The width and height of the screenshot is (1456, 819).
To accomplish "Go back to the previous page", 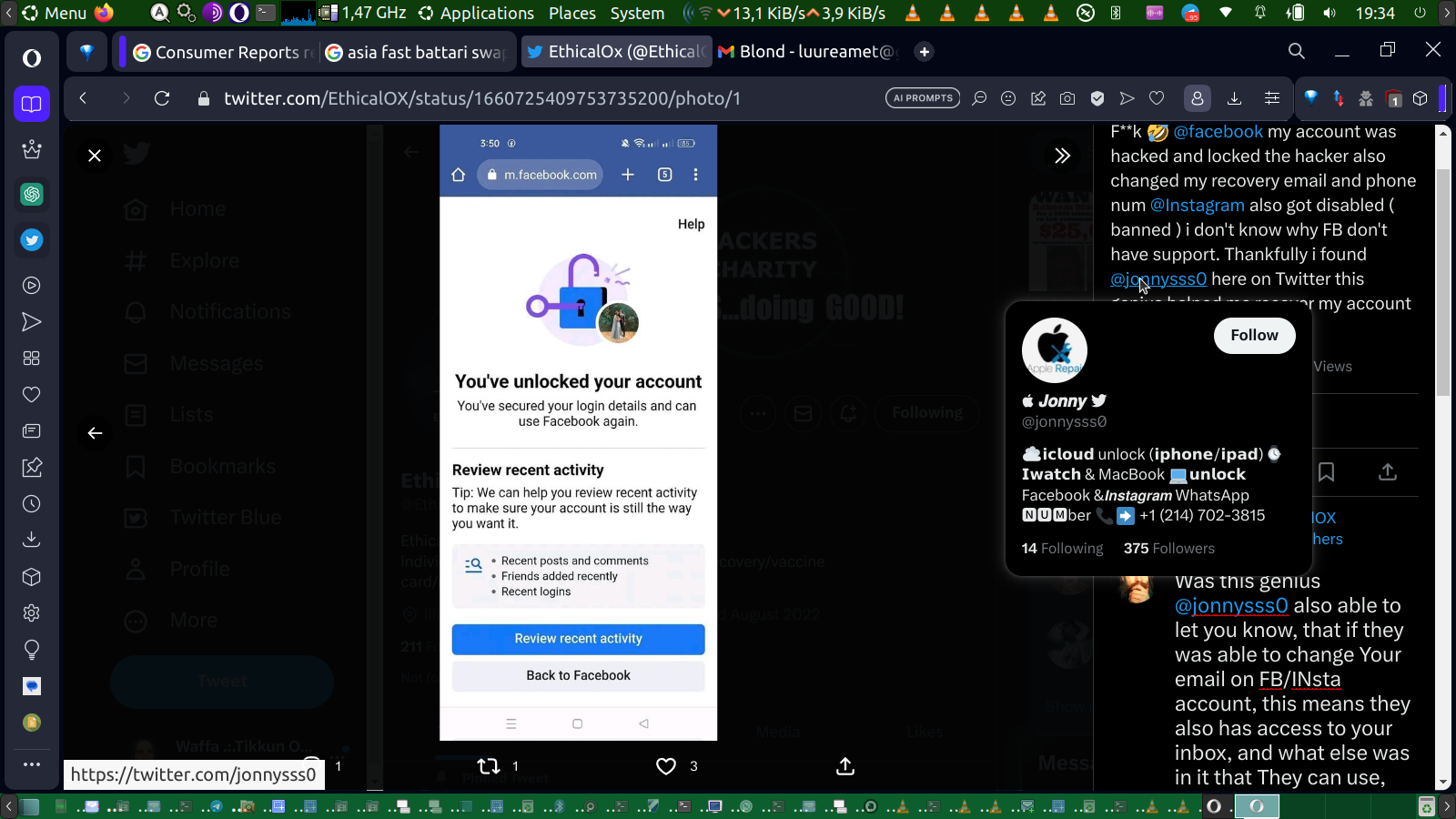I will (x=84, y=98).
